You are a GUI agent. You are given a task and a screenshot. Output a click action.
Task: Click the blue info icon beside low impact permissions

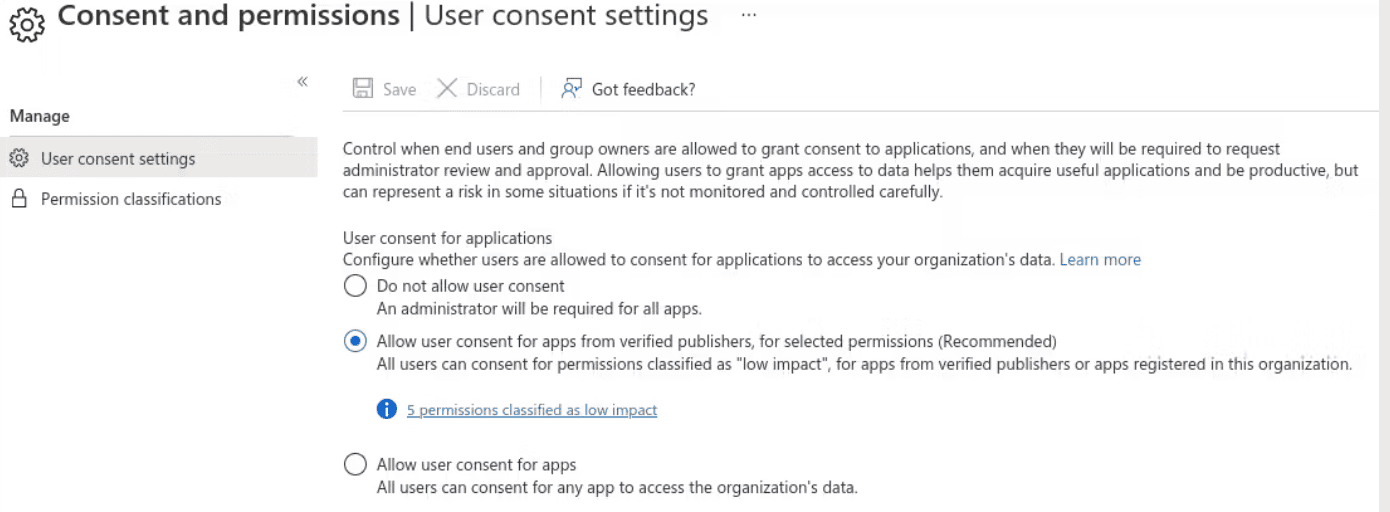387,409
